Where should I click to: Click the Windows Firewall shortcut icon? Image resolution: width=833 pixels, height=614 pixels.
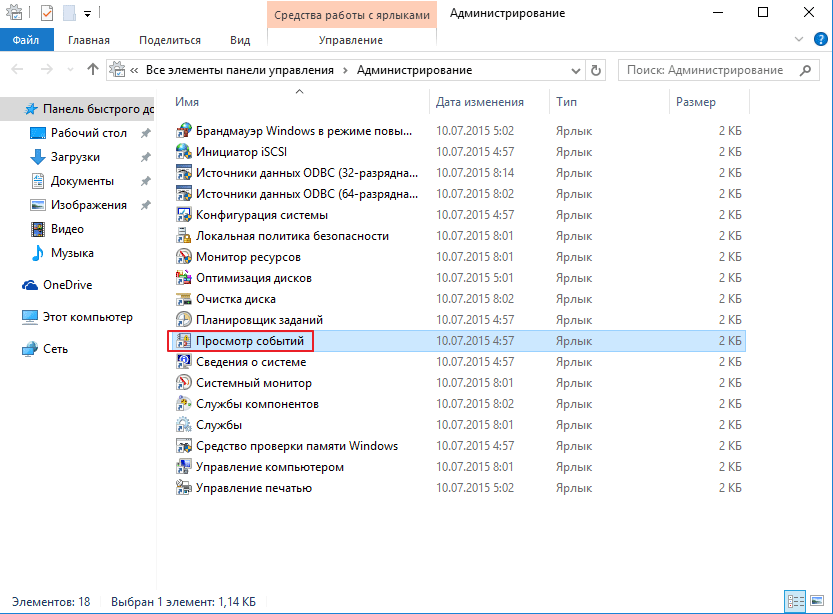pyautogui.click(x=183, y=131)
